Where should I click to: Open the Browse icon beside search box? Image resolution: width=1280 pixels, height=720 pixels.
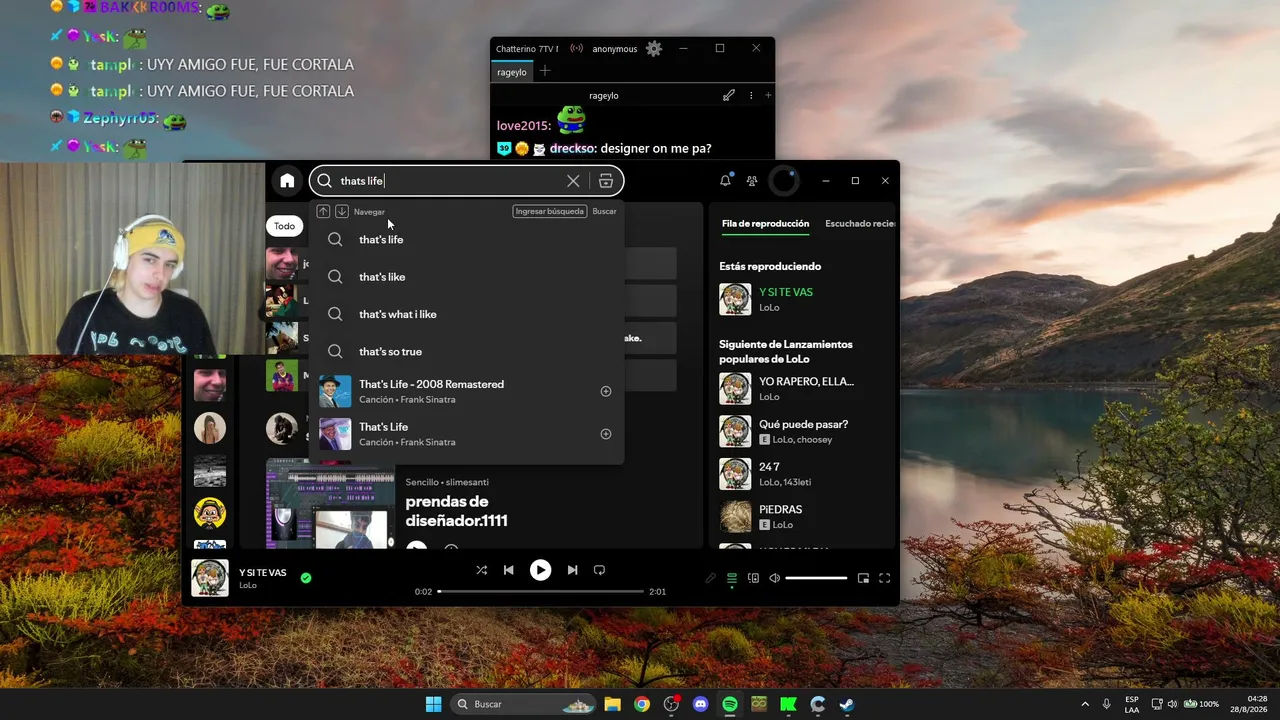[606, 181]
